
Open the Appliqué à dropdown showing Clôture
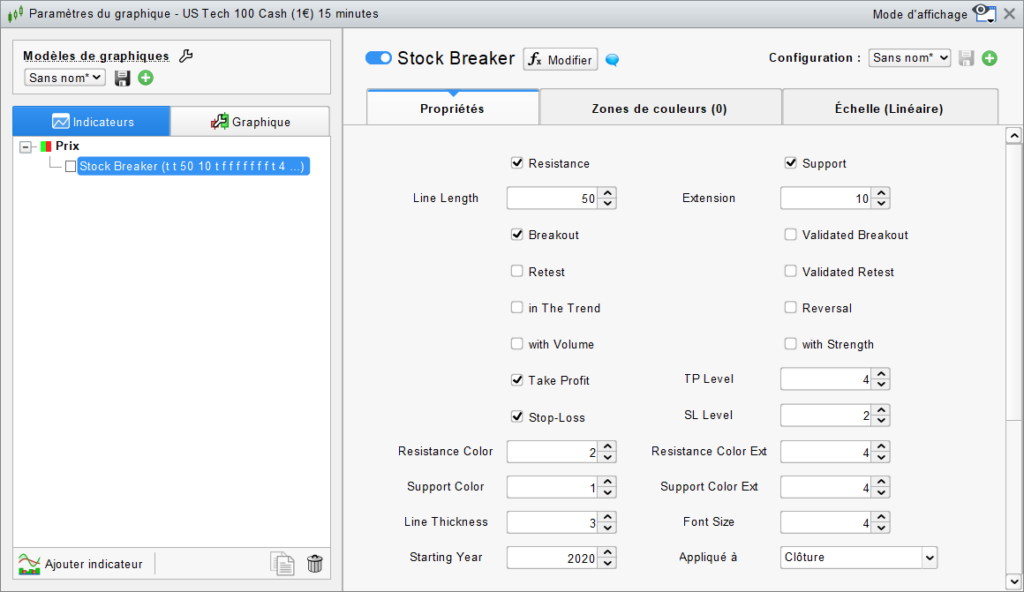pyautogui.click(x=858, y=557)
